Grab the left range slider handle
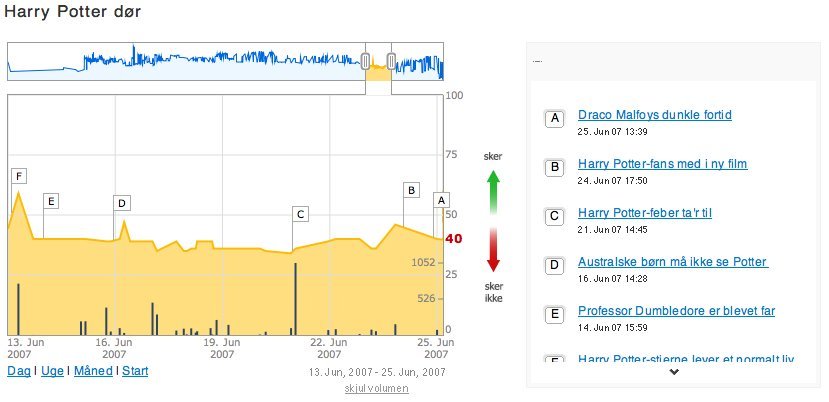The image size is (829, 402). point(366,61)
